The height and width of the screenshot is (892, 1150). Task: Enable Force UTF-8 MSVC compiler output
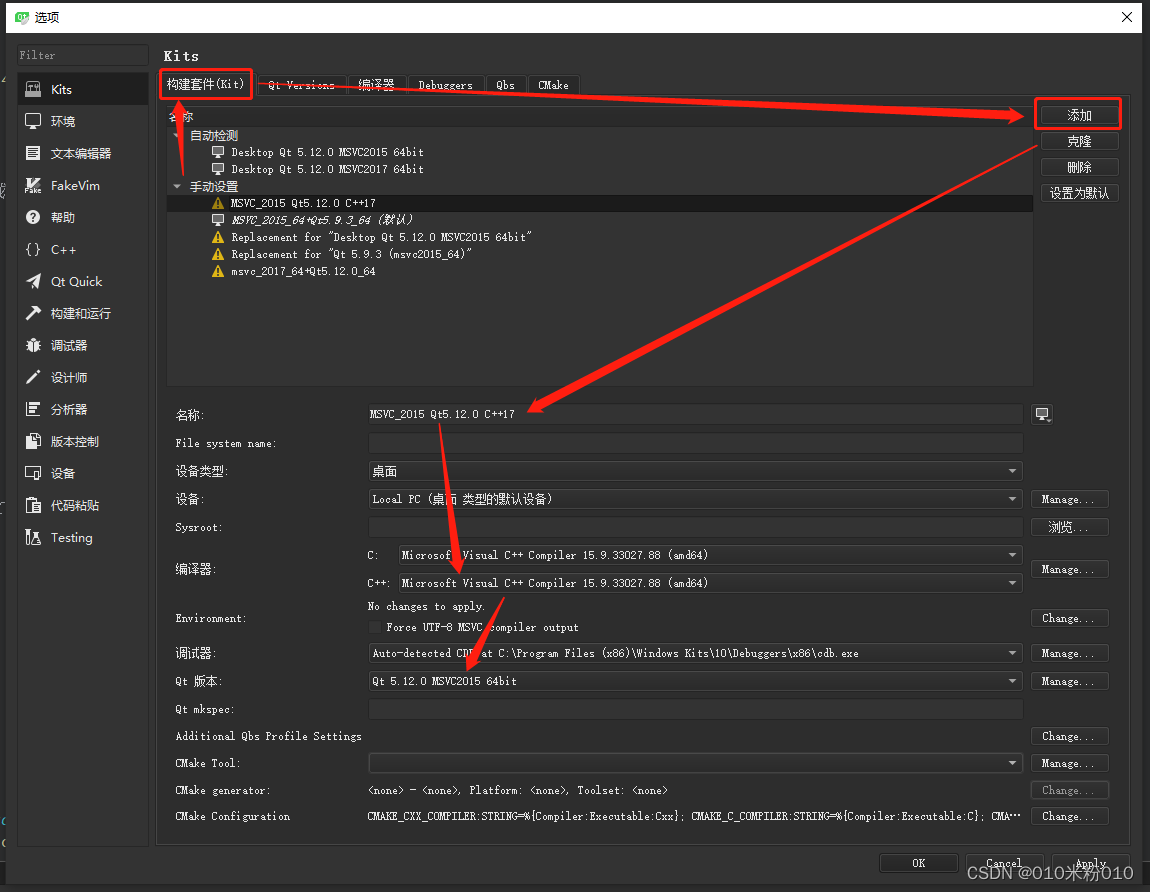tap(377, 626)
